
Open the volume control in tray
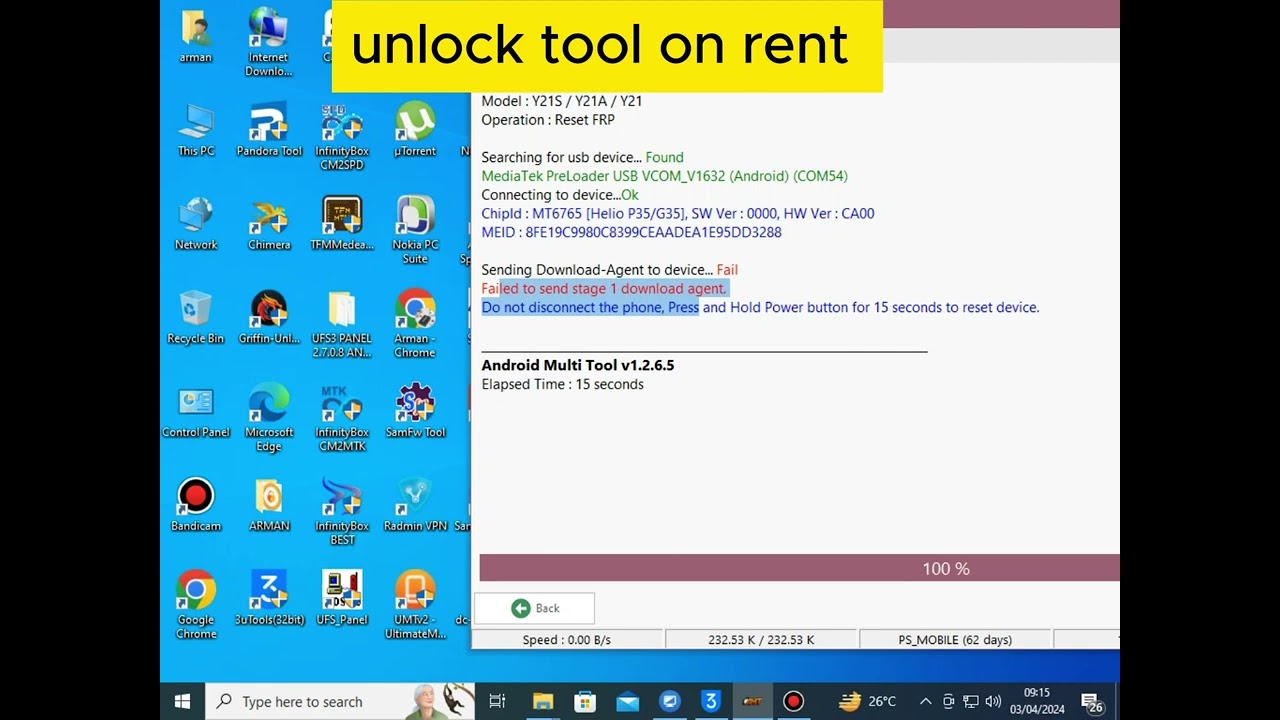pyautogui.click(x=993, y=702)
